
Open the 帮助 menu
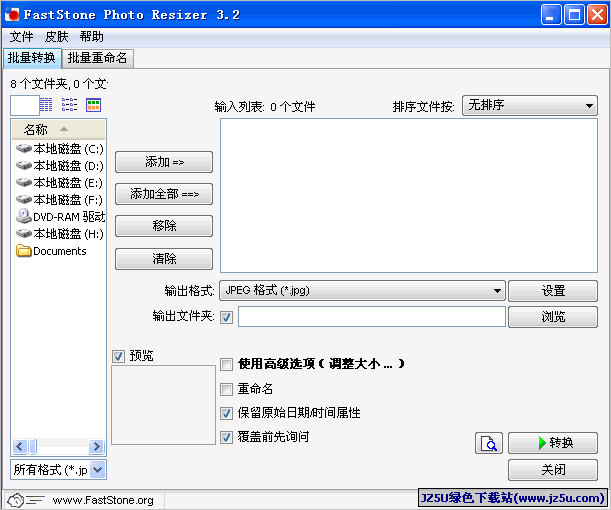click(x=92, y=37)
